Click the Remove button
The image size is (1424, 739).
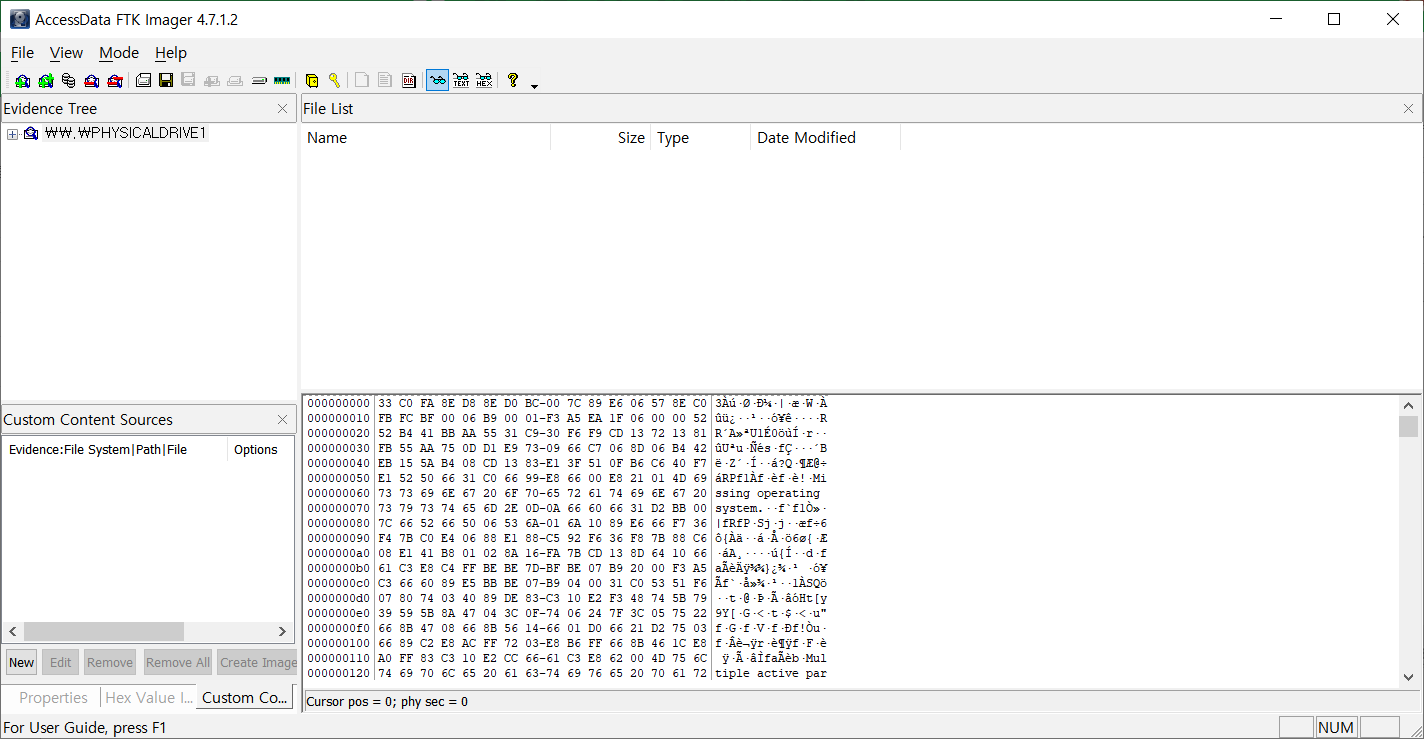110,662
